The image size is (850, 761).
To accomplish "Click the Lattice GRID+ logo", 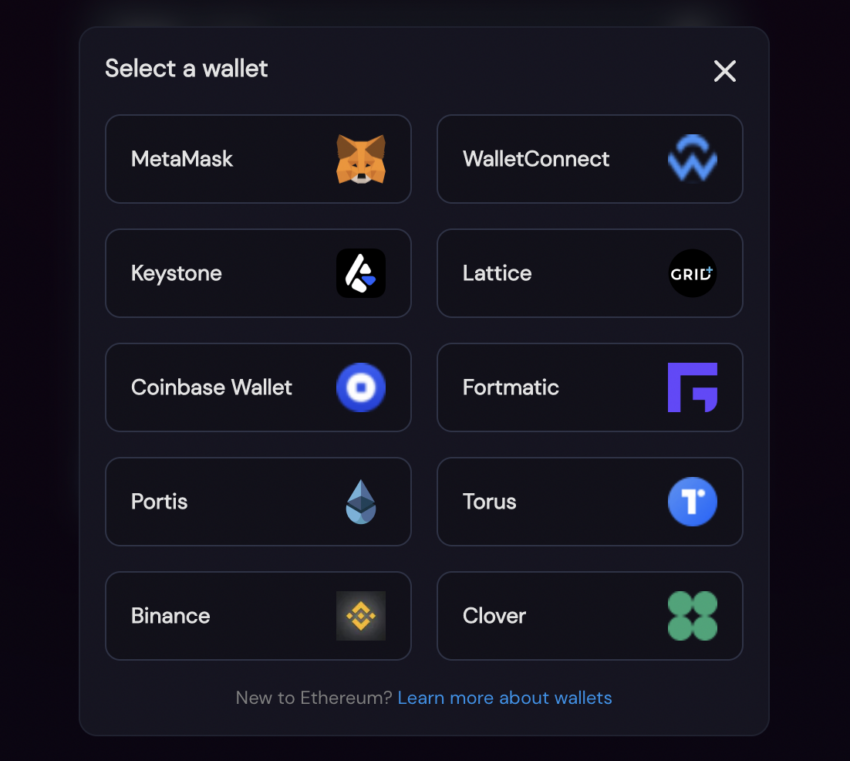I will (692, 273).
